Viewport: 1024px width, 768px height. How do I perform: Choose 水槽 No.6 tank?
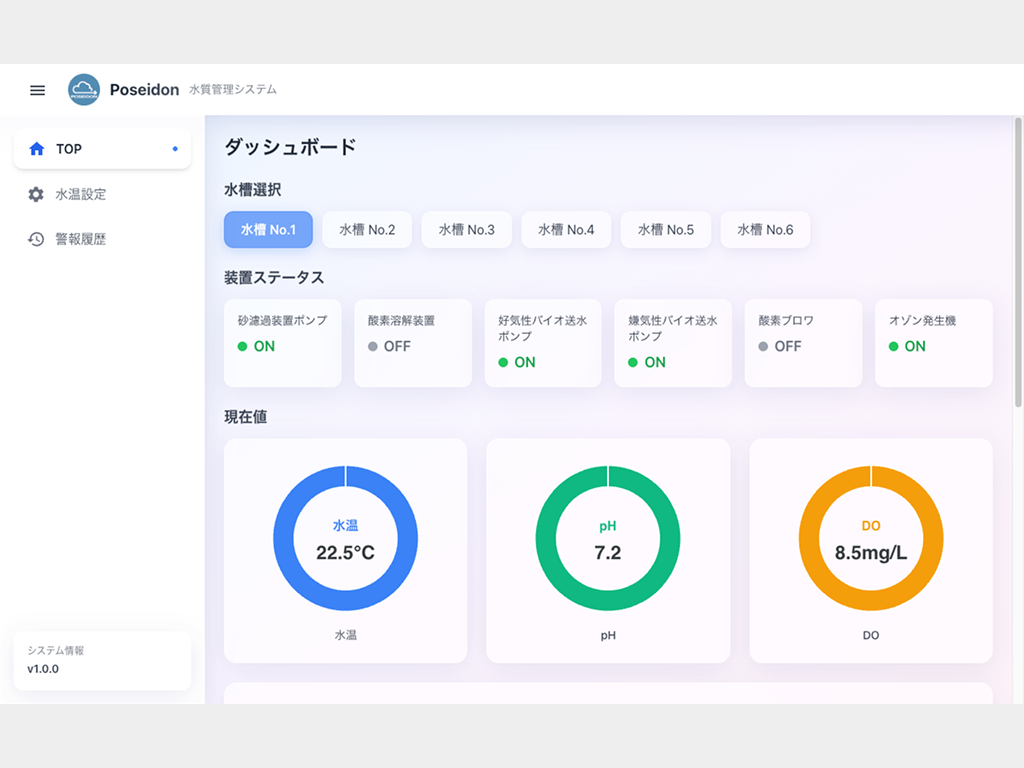point(765,230)
